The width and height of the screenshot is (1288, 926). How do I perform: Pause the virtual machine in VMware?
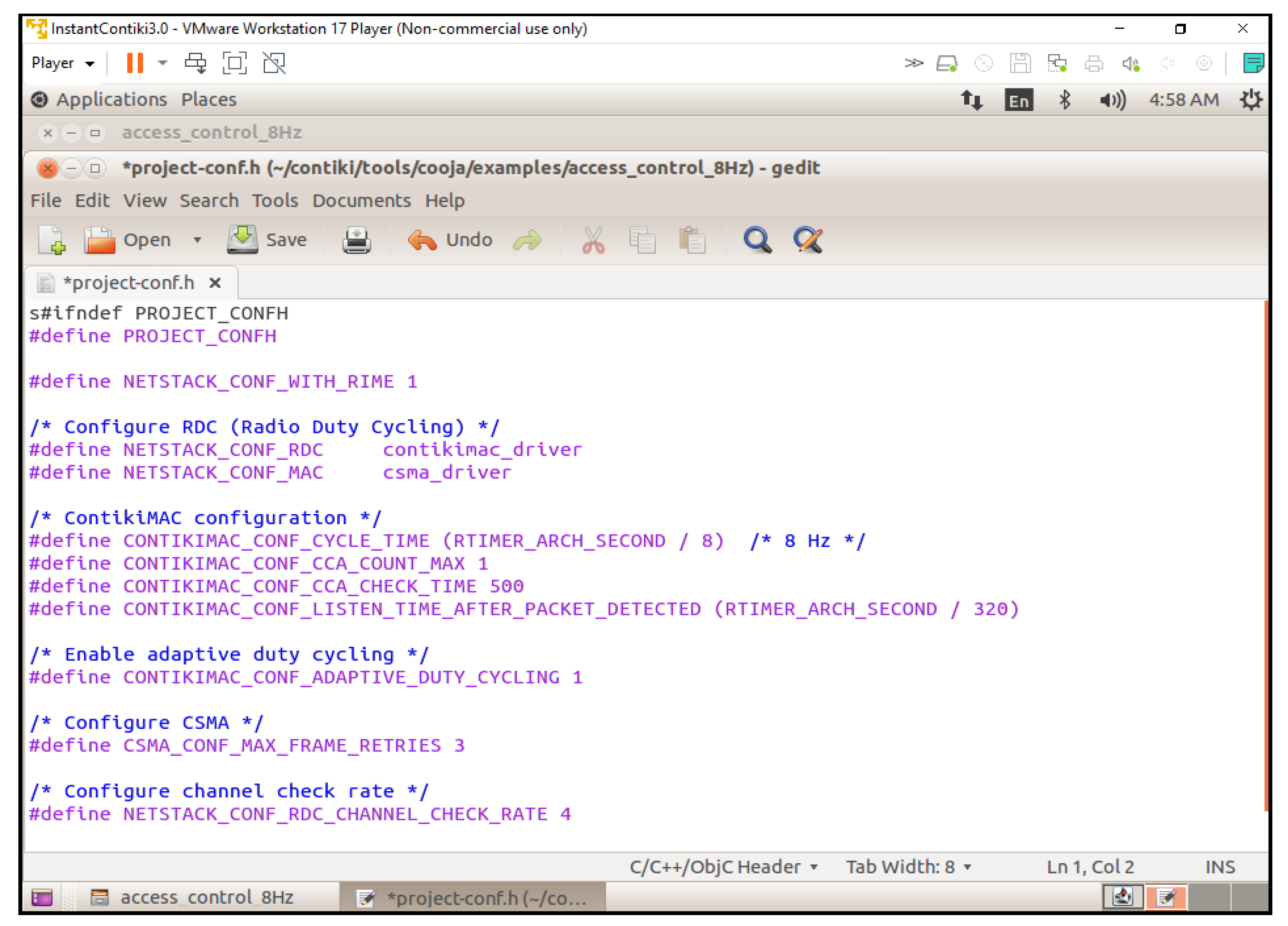[x=135, y=63]
